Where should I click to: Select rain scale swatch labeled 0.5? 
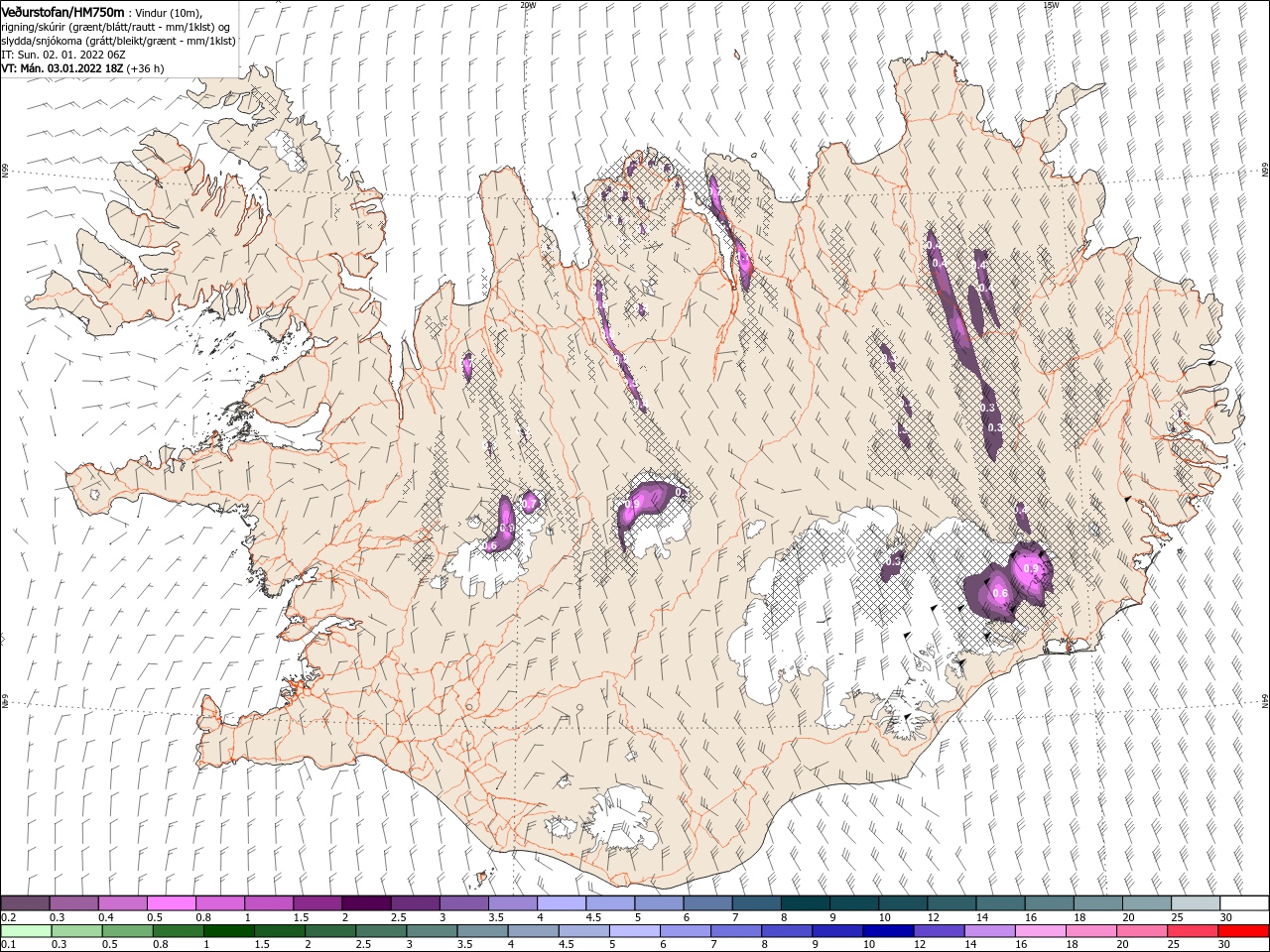(127, 931)
